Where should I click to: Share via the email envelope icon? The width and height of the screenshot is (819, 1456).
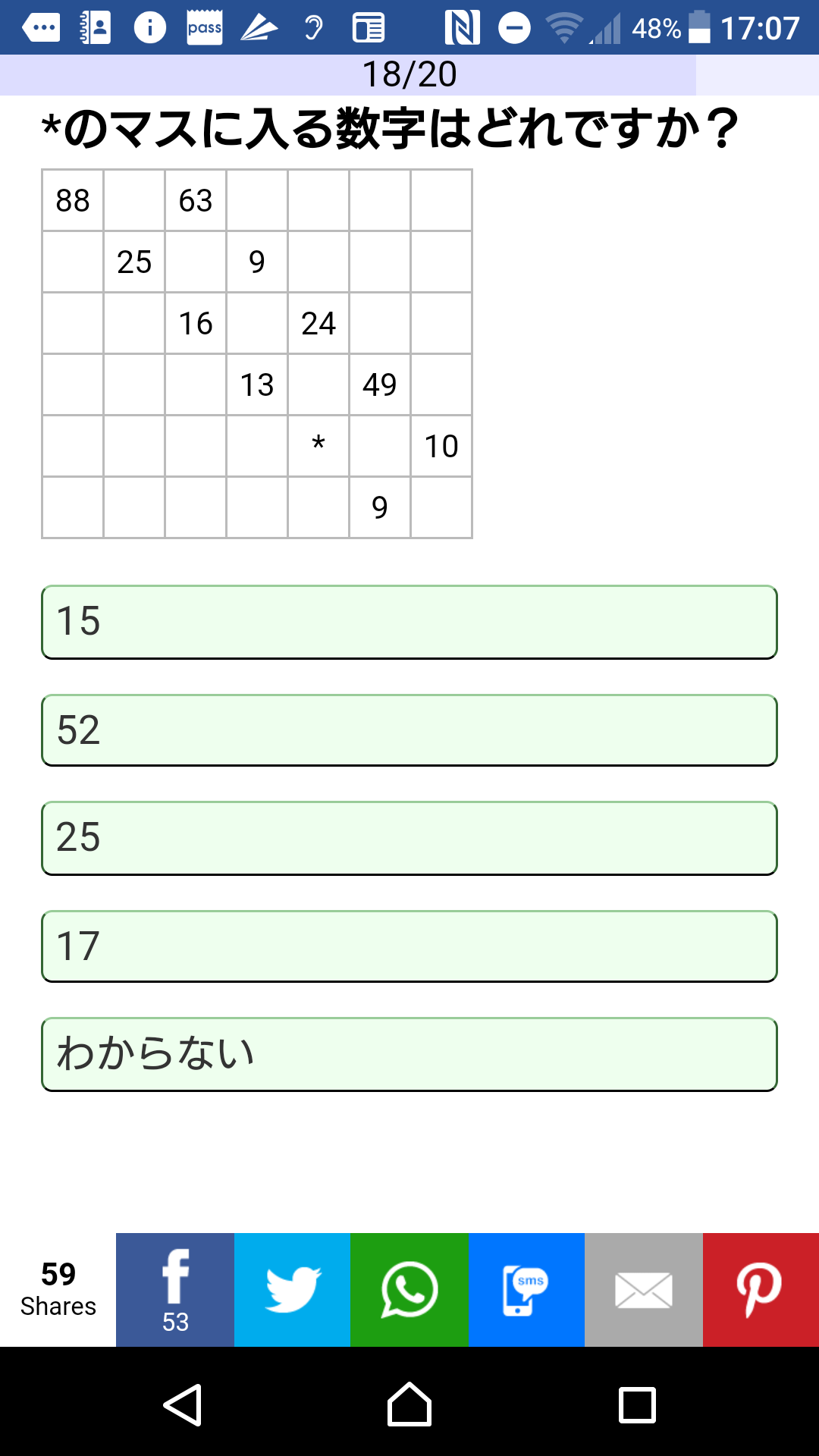coord(644,1289)
